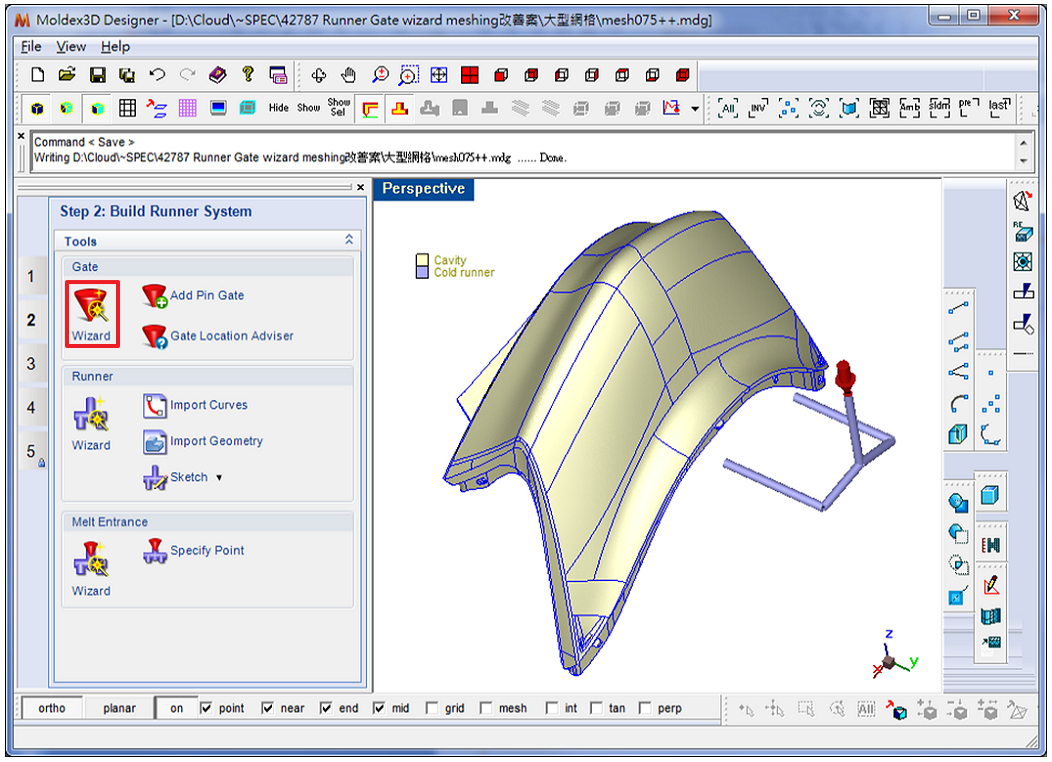The height and width of the screenshot is (762, 1052).
Task: Click the select All toolbar icon
Action: 728,107
